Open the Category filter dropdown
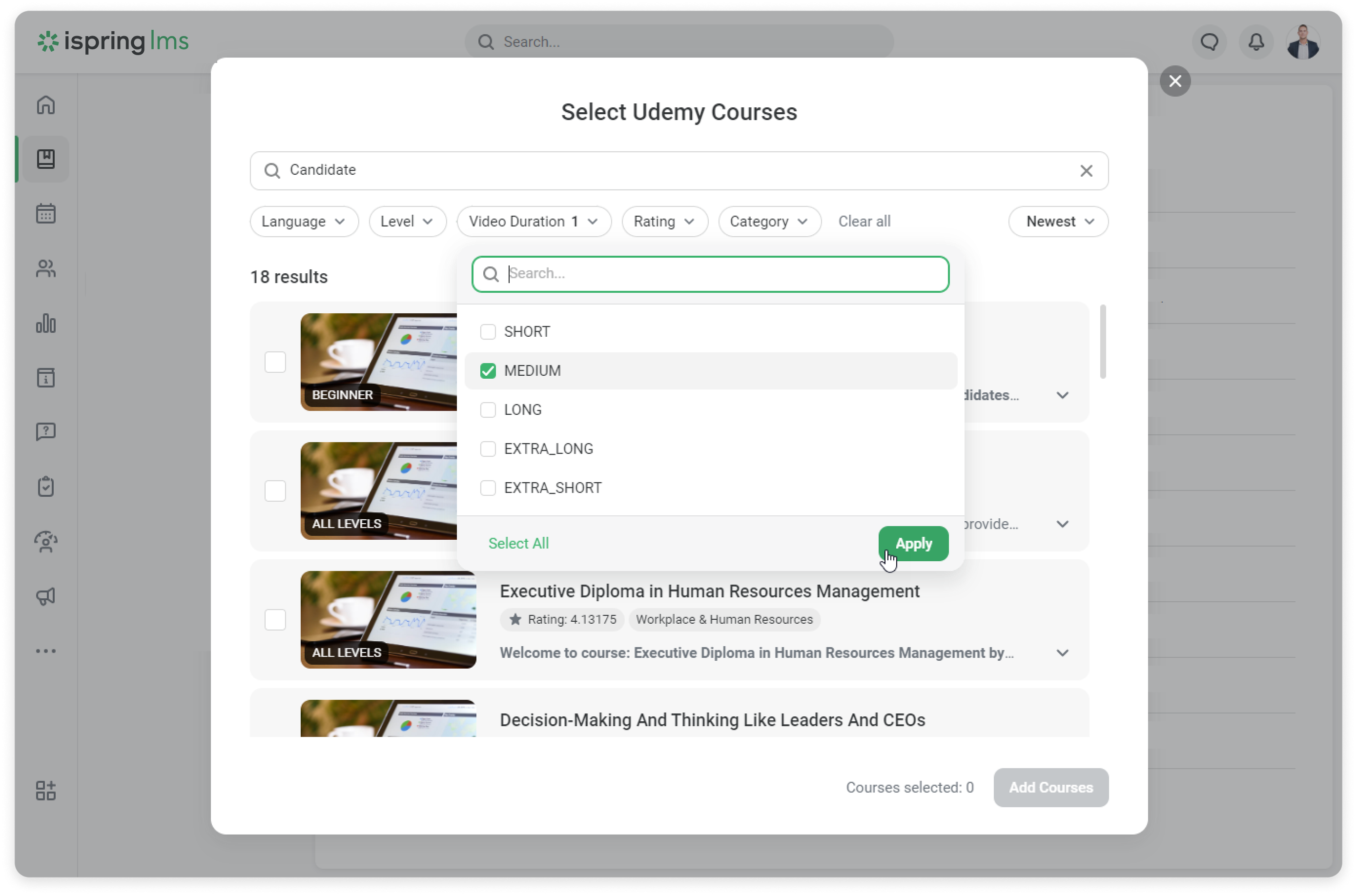1357x896 pixels. pos(769,222)
